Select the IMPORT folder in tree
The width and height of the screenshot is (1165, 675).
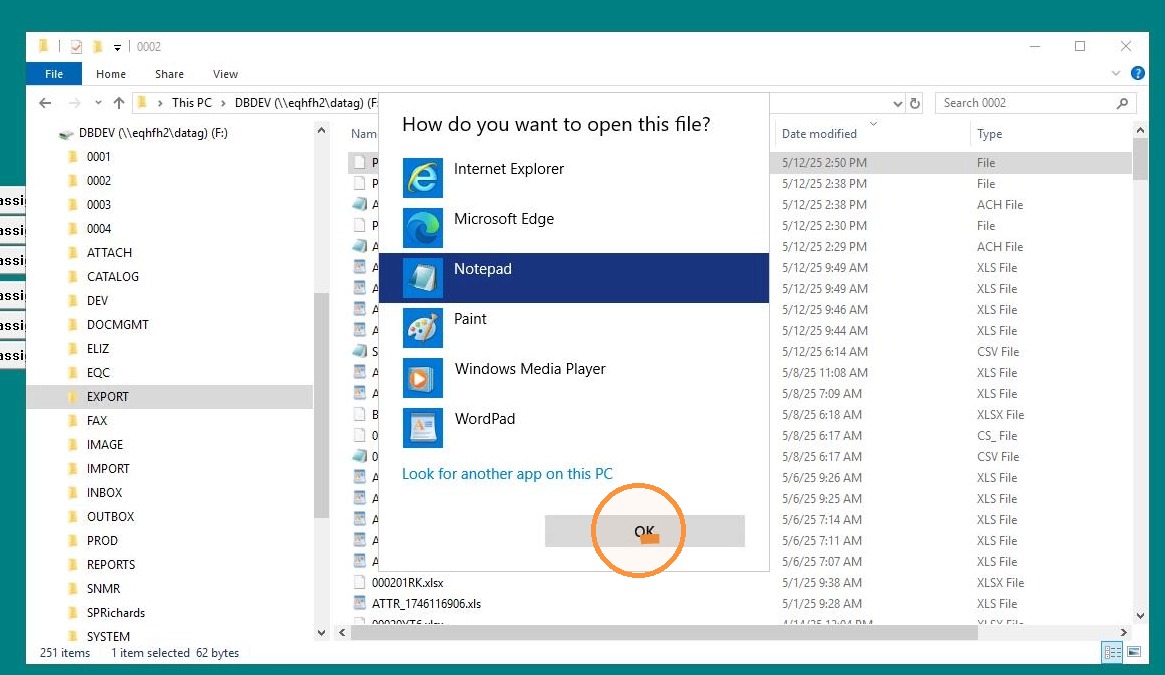click(108, 469)
